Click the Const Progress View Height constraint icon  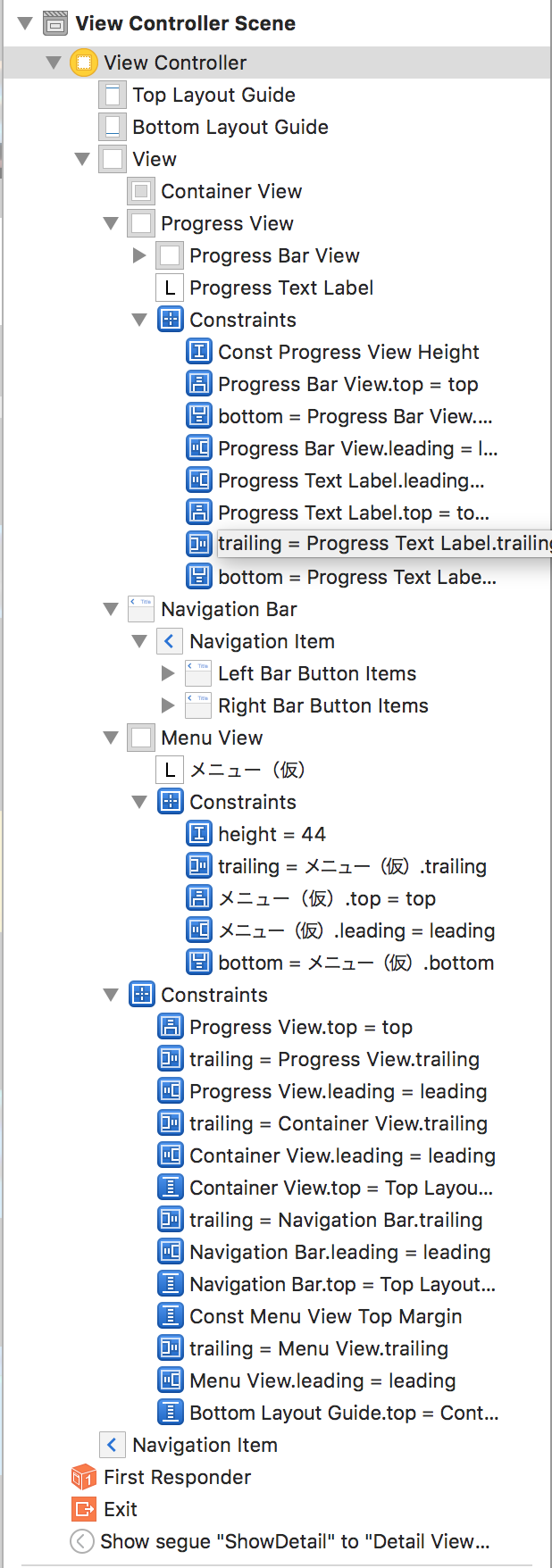tap(198, 352)
